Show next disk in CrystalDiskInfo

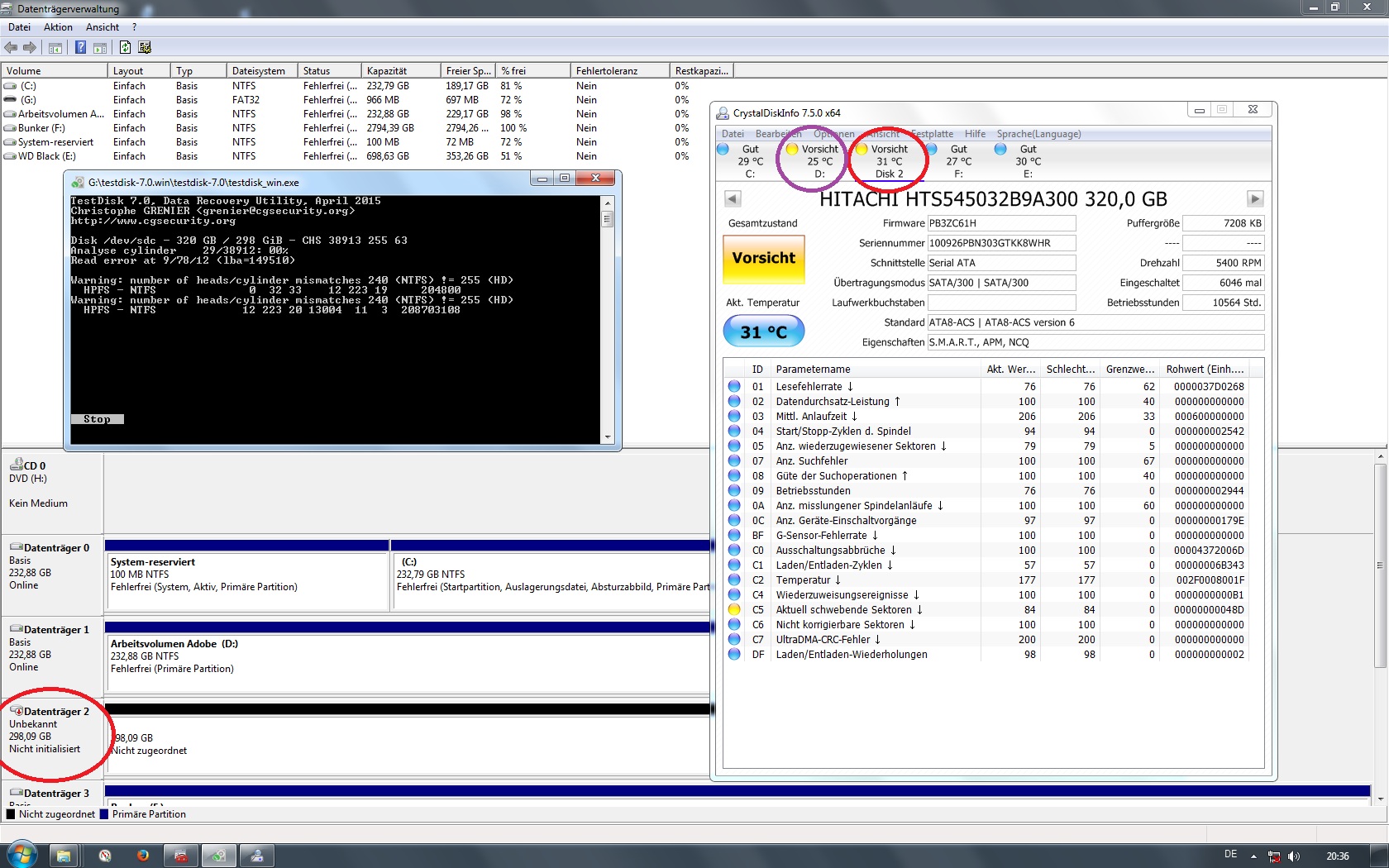1255,198
